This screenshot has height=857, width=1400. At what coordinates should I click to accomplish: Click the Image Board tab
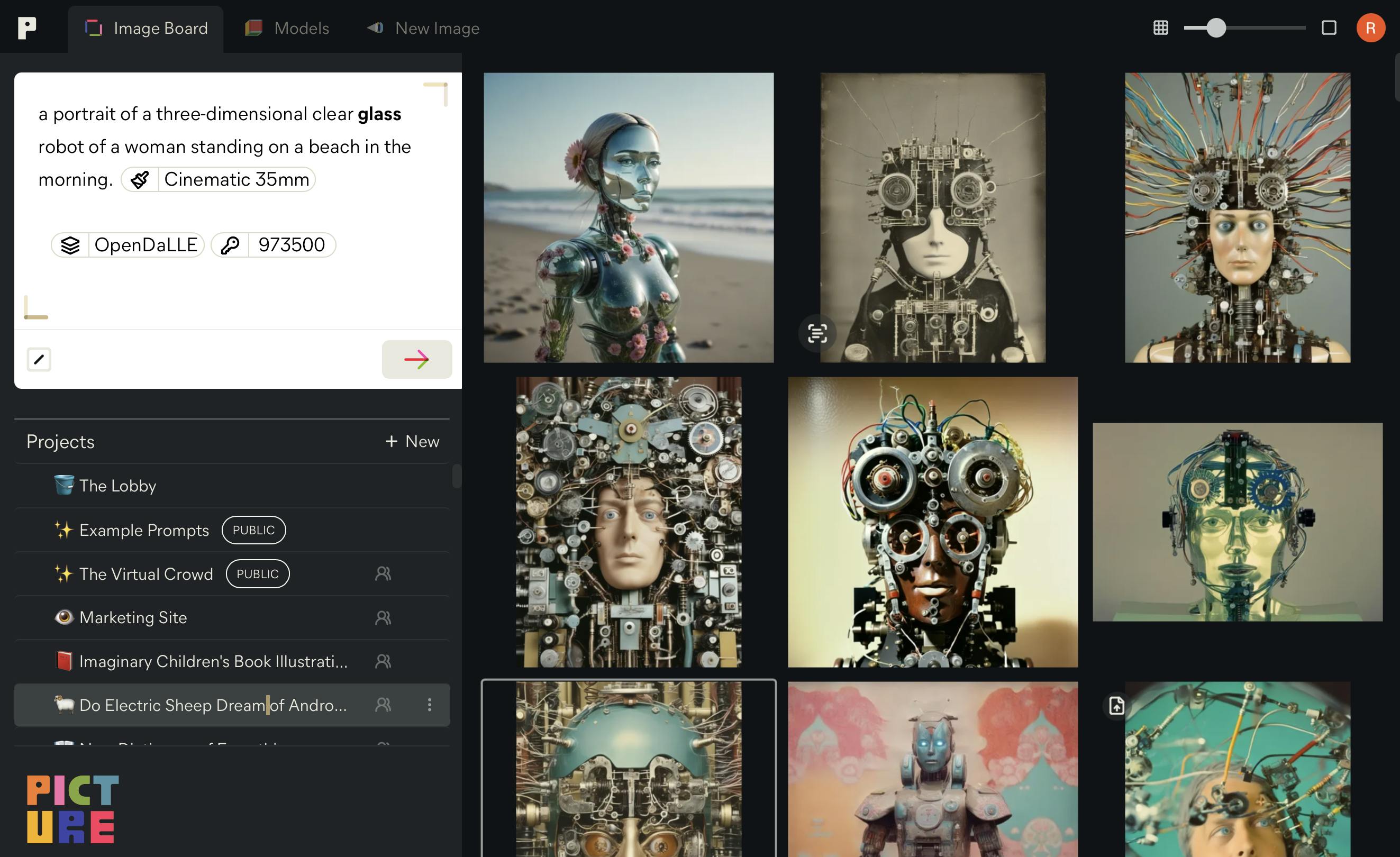pyautogui.click(x=147, y=28)
